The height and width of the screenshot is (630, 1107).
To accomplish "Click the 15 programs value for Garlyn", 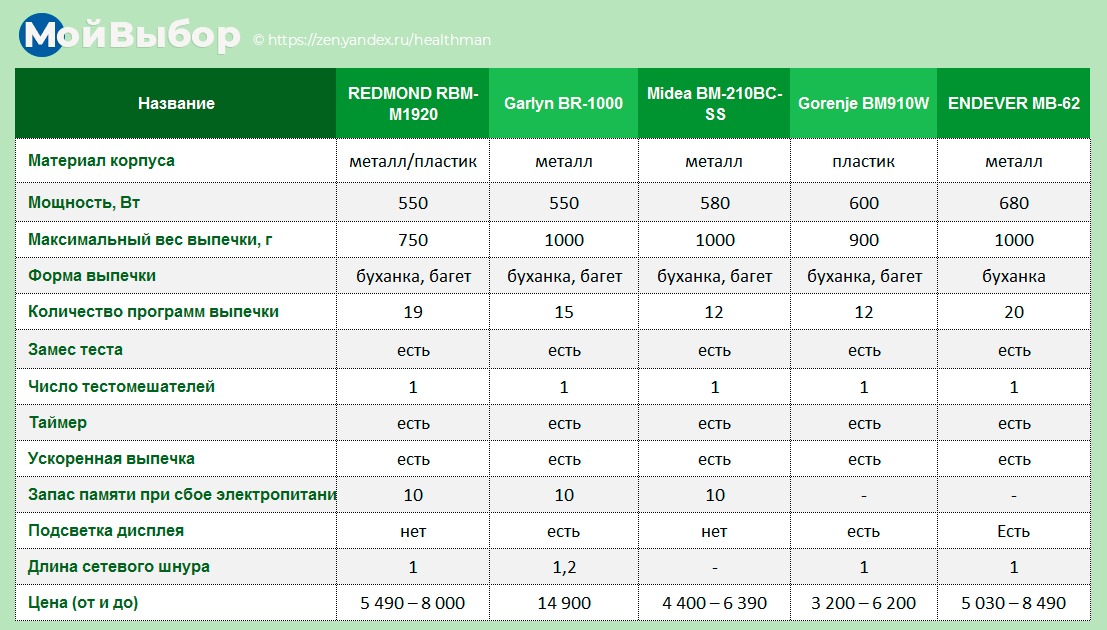I will (x=563, y=312).
